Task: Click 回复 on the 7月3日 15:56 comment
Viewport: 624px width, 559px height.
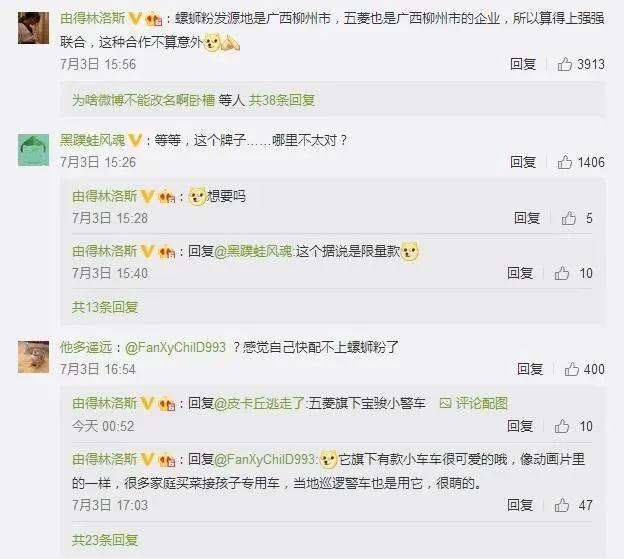Action: [x=523, y=64]
